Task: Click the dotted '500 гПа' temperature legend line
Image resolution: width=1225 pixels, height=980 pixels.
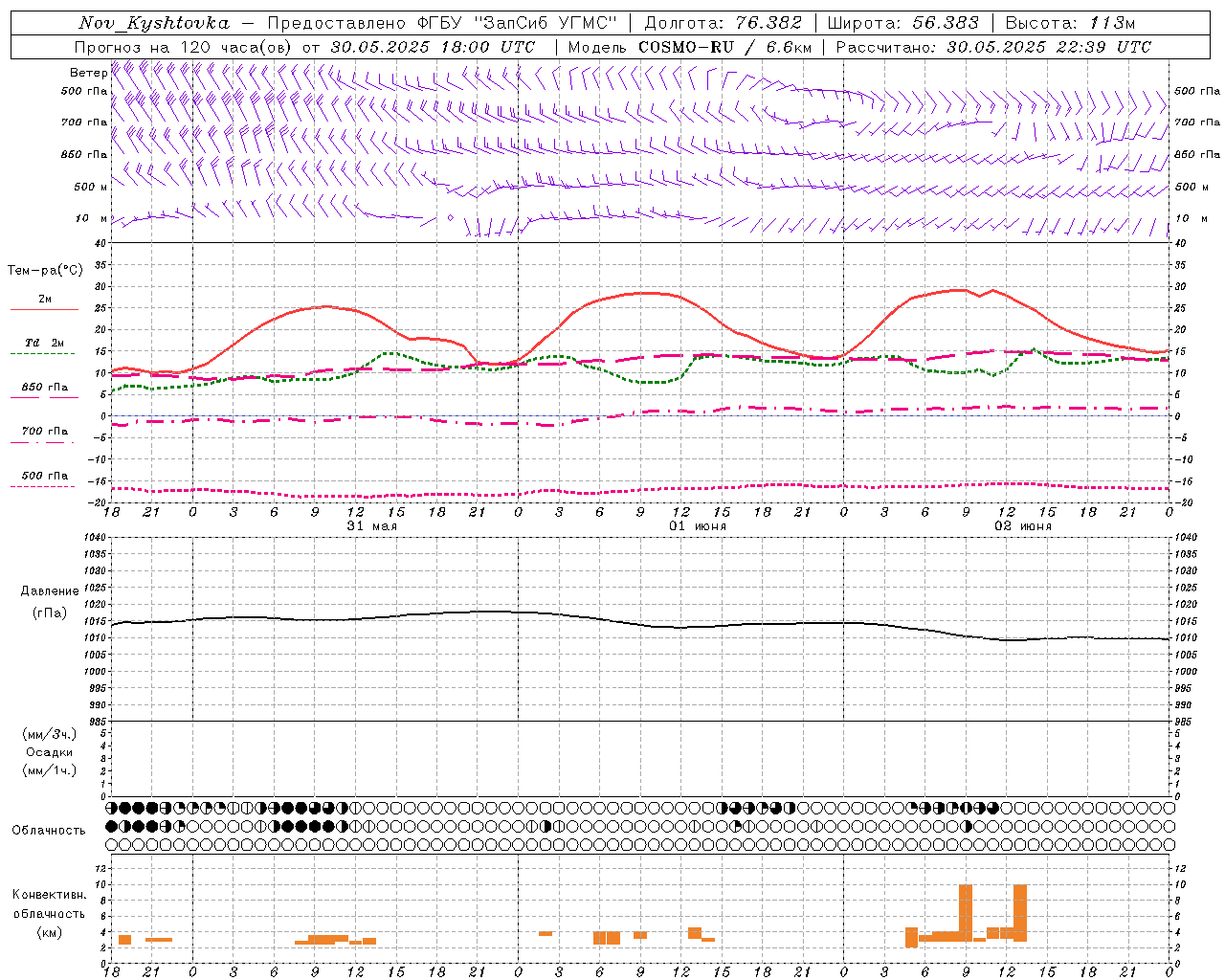Action: tap(43, 486)
